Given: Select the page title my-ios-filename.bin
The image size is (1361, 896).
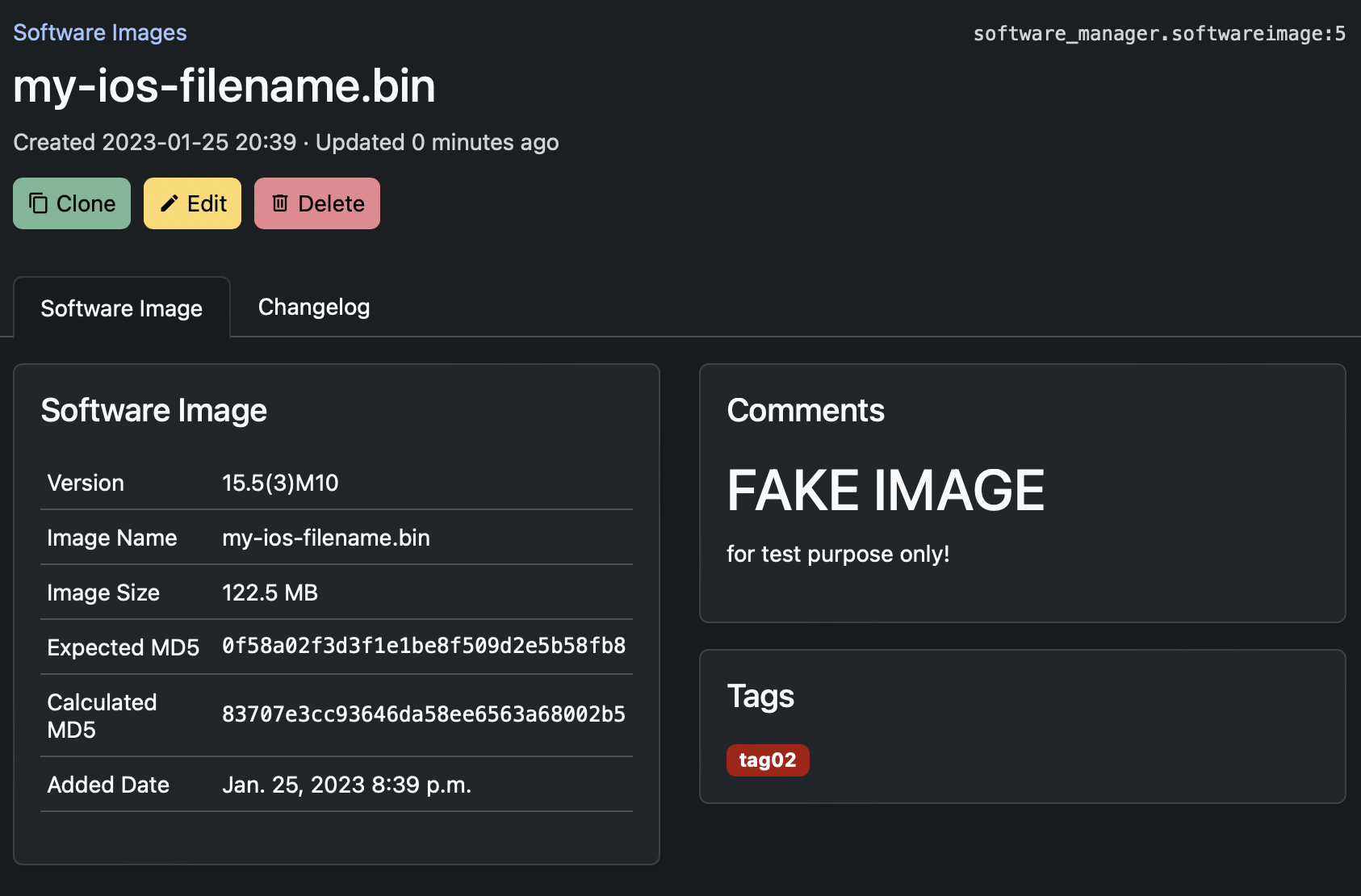Looking at the screenshot, I should click(224, 86).
